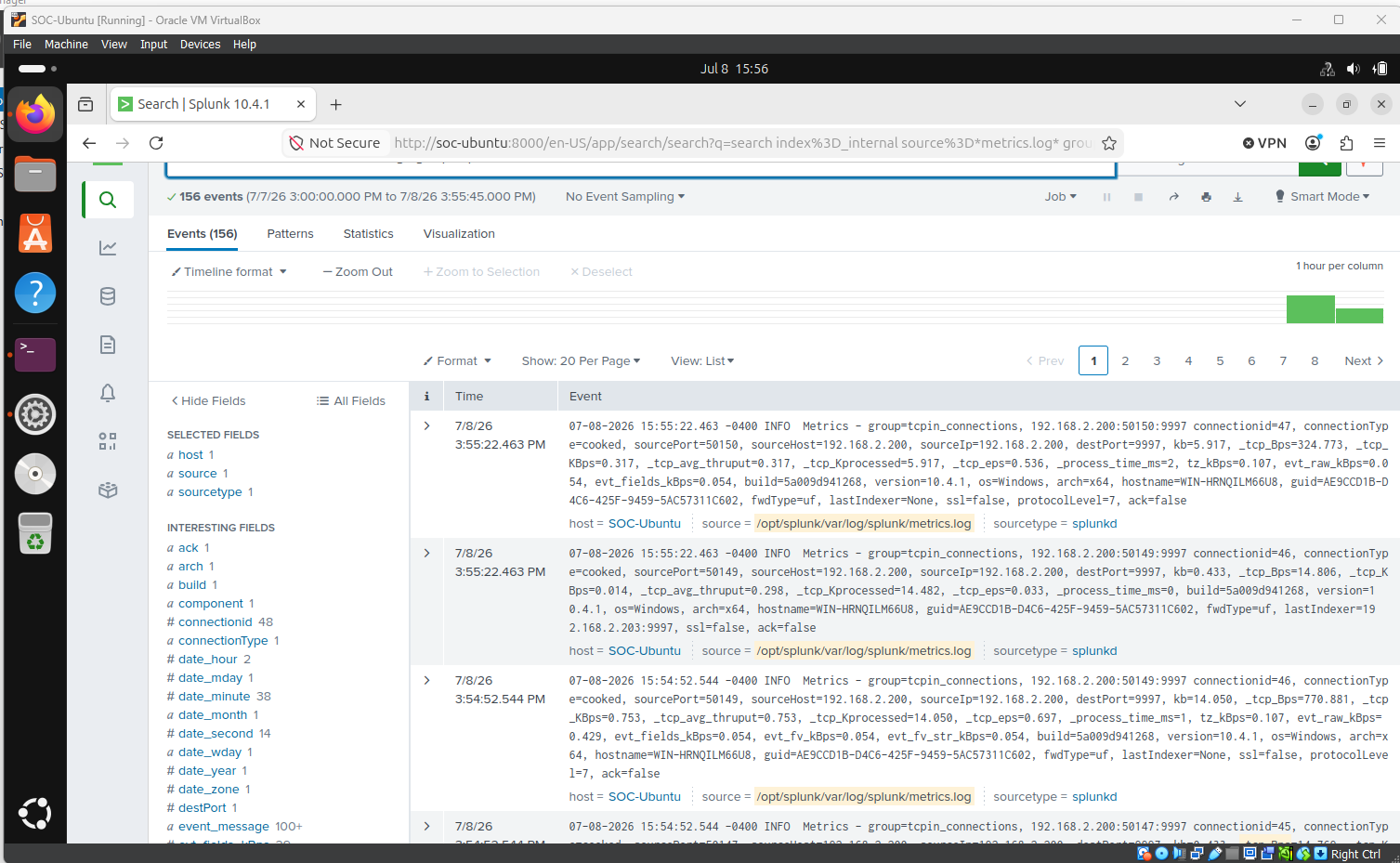Viewport: 1400px width, 863px height.
Task: Select the tallest green timeline bar
Action: coord(1311,309)
